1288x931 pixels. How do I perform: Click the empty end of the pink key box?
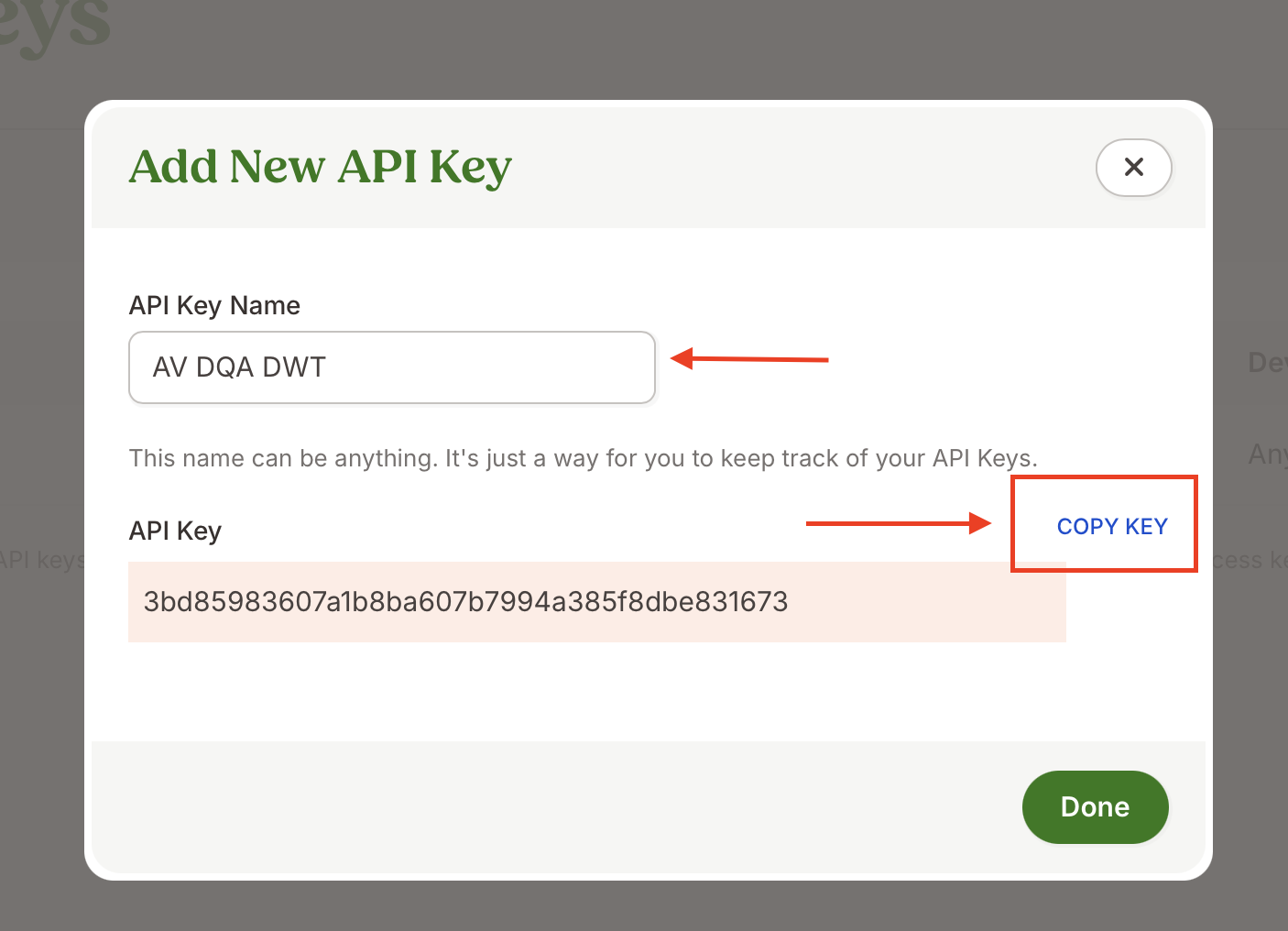click(x=925, y=602)
